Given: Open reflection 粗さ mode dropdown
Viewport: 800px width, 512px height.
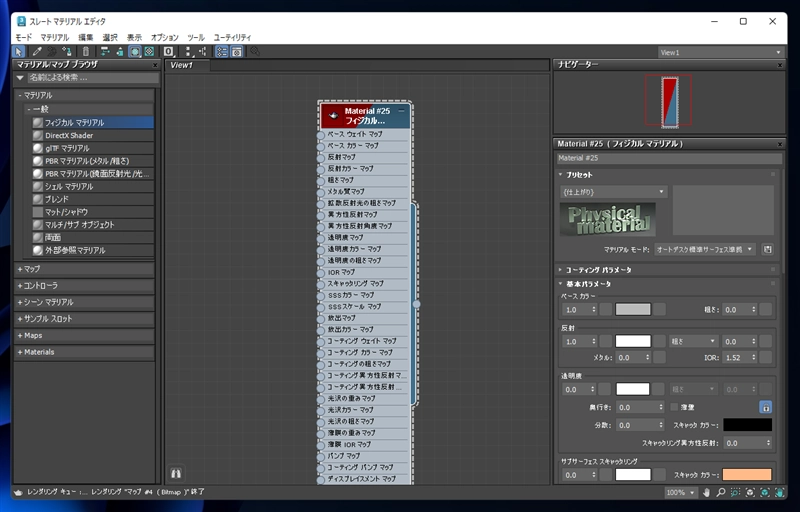Looking at the screenshot, I should (x=693, y=341).
